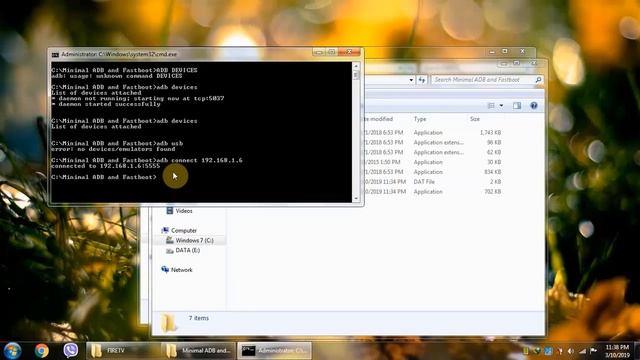Toggle the preview pane in Explorer
The width and height of the screenshot is (640, 360).
tap(517, 106)
